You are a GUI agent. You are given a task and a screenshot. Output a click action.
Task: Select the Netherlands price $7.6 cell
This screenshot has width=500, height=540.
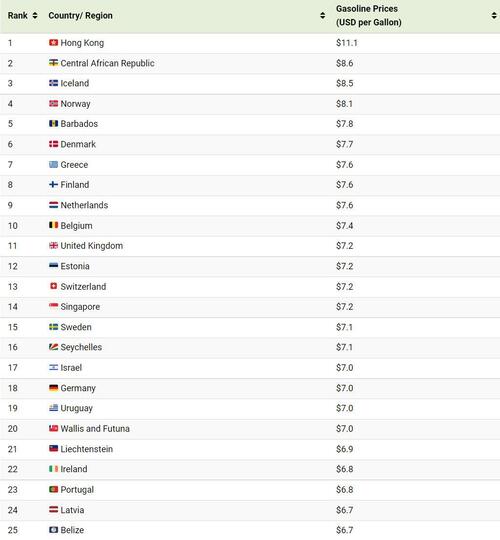point(345,205)
